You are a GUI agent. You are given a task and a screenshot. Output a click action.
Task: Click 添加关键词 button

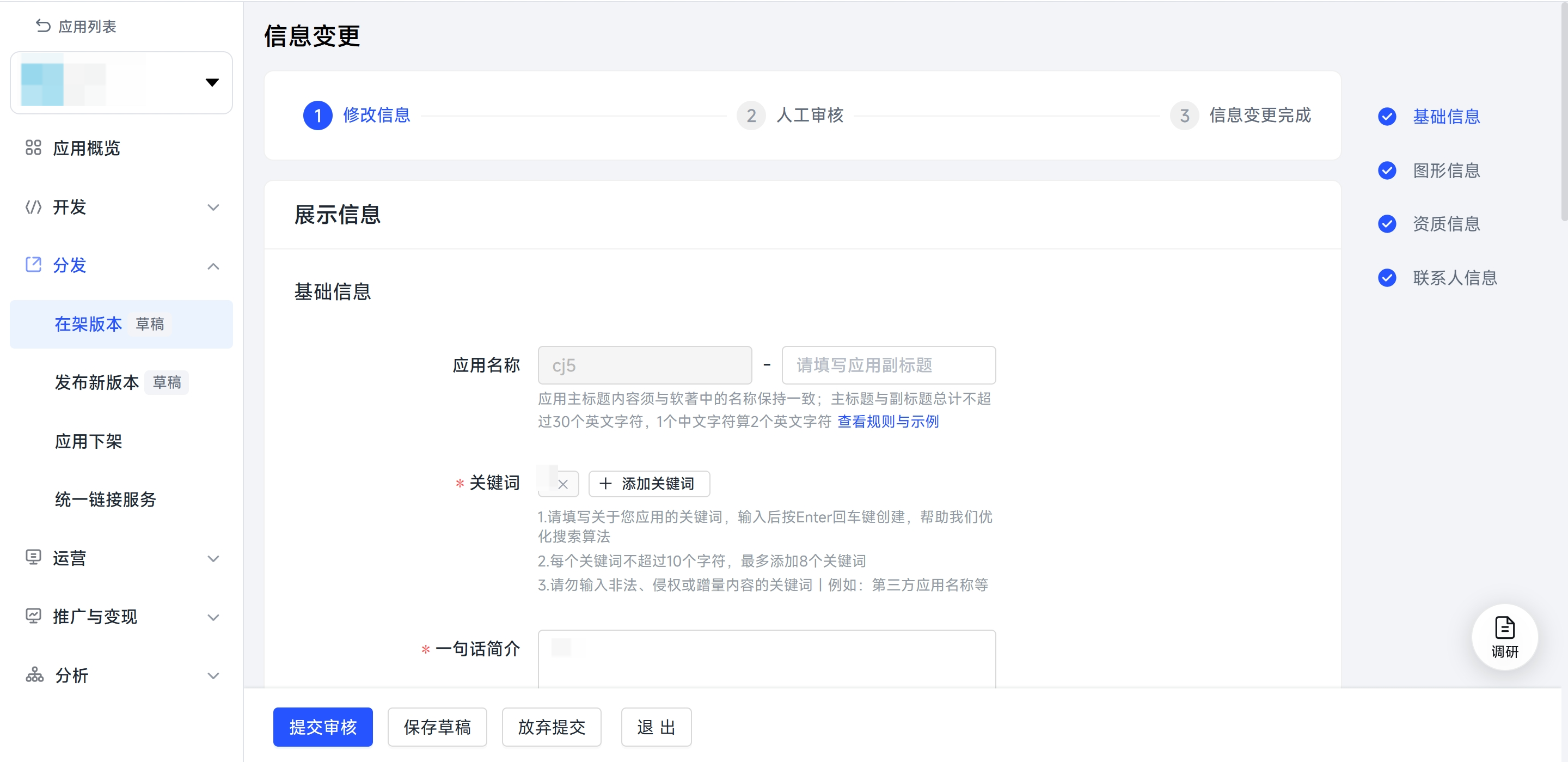pyautogui.click(x=649, y=484)
